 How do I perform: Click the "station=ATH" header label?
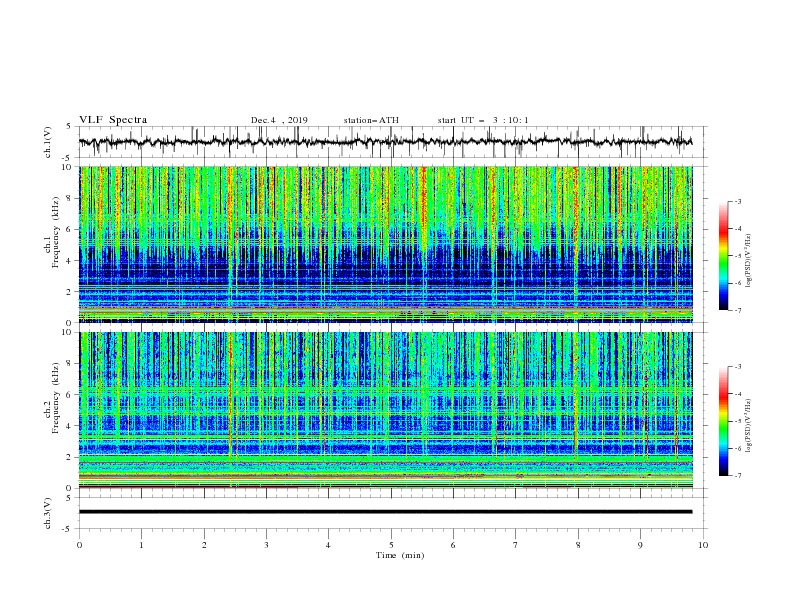371,120
